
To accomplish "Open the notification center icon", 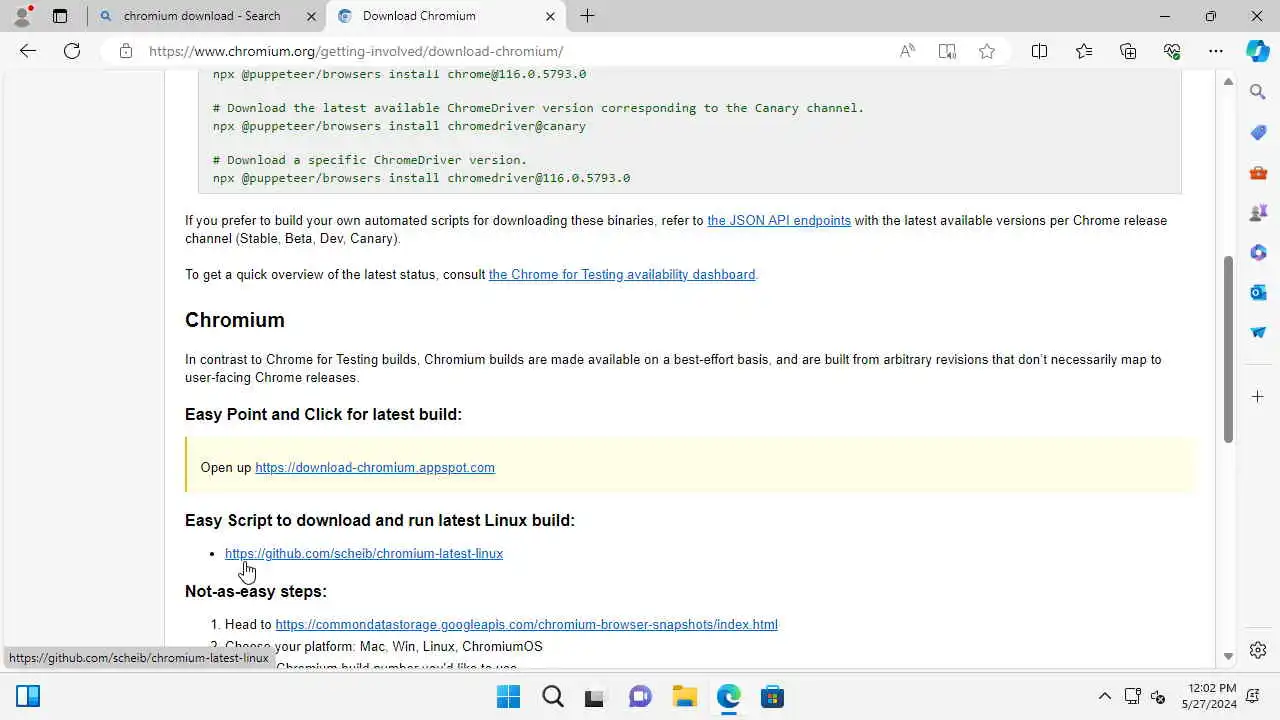I will pyautogui.click(x=1253, y=696).
